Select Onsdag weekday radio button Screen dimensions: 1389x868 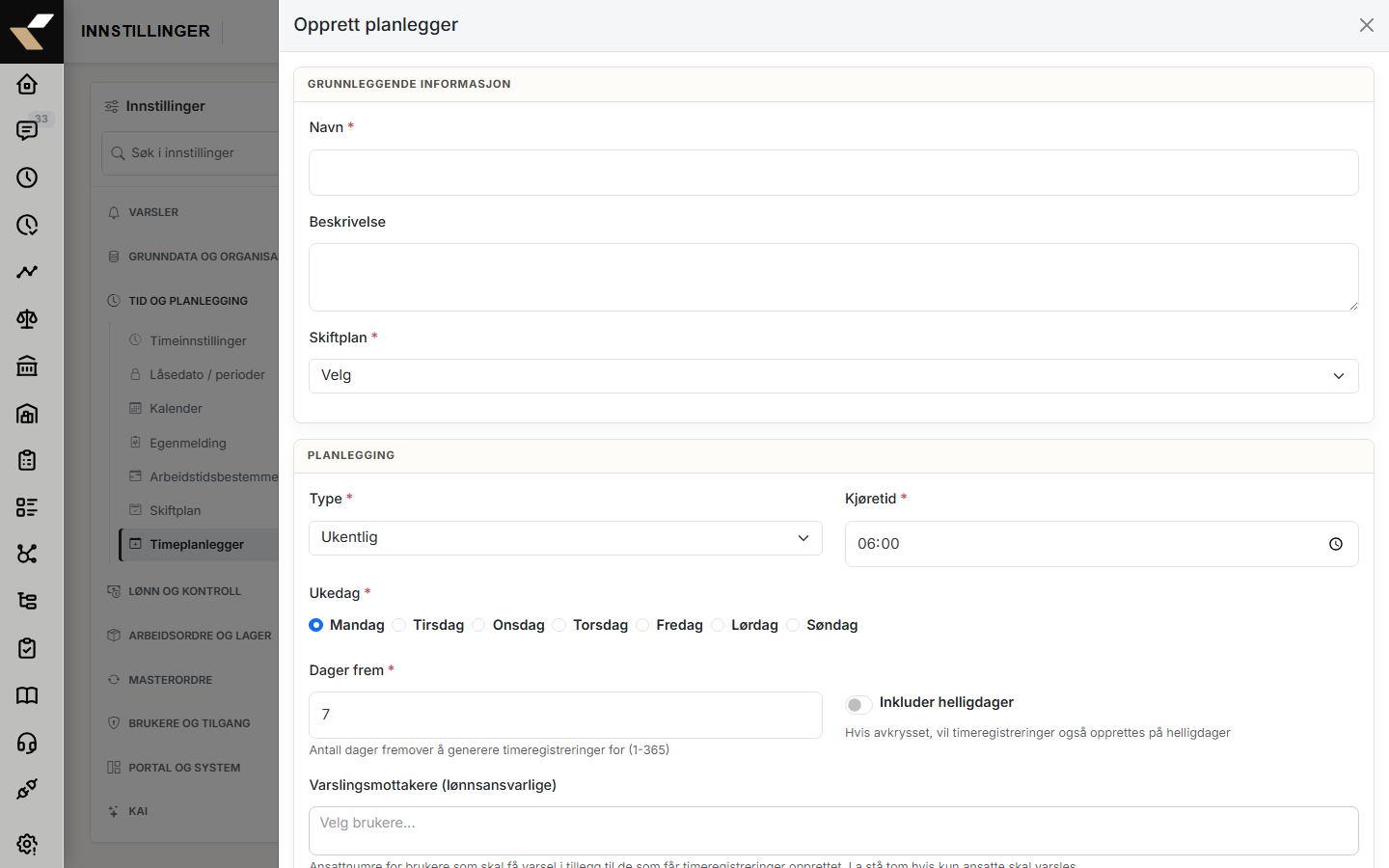click(478, 625)
